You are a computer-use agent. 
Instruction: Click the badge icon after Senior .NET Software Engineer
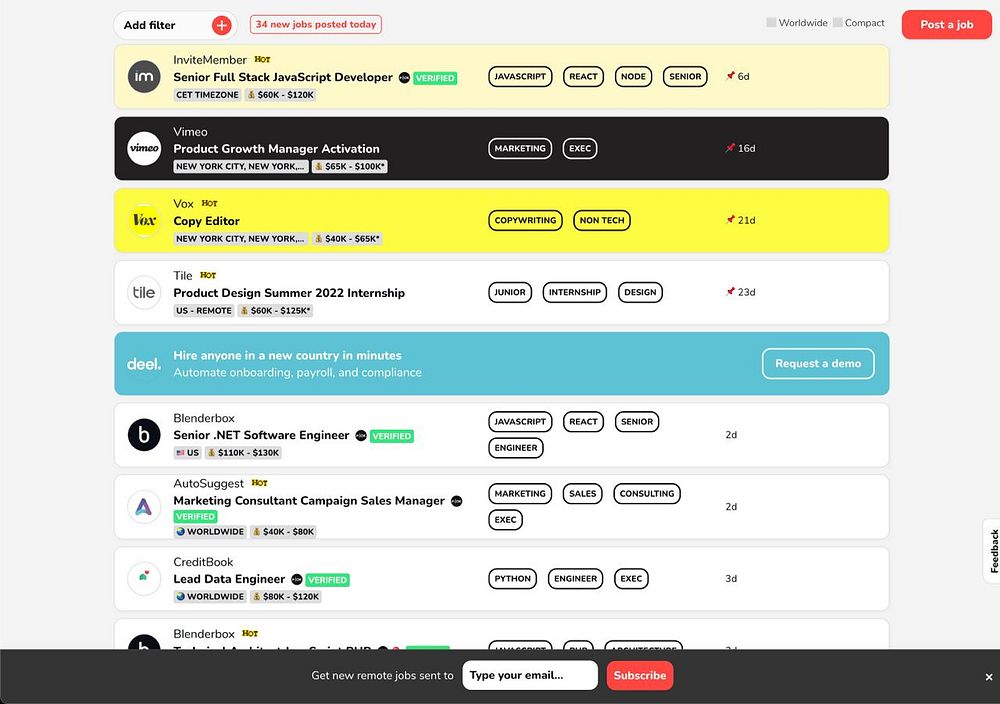(x=361, y=436)
